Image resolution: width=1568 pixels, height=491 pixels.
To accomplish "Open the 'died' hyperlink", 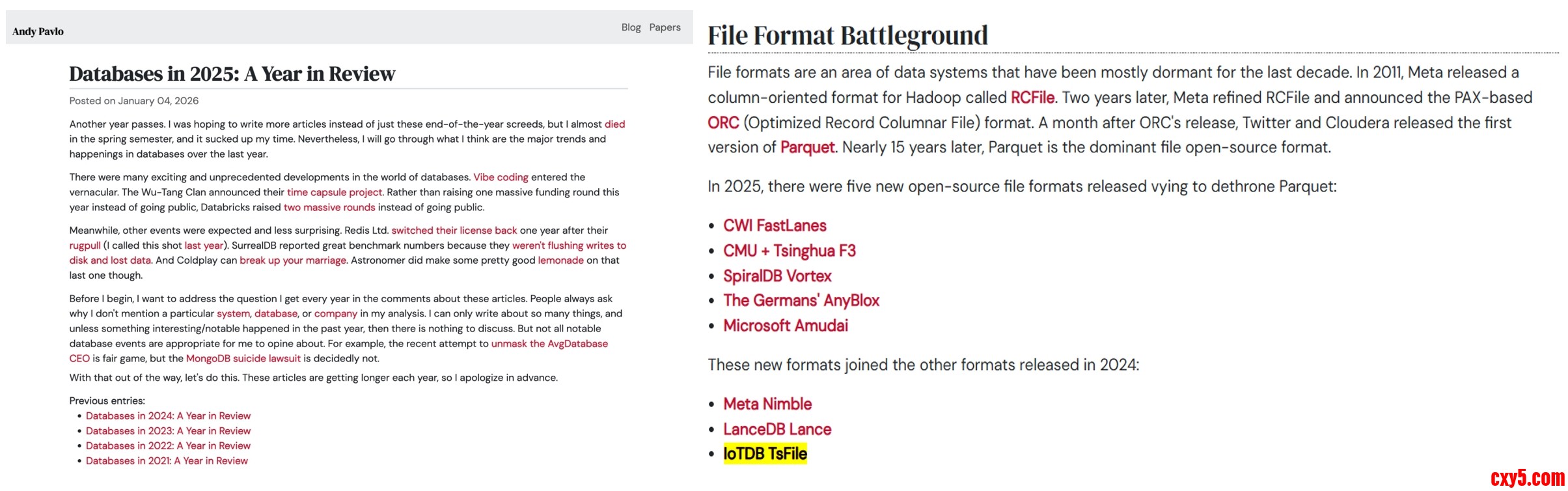I will pyautogui.click(x=614, y=124).
